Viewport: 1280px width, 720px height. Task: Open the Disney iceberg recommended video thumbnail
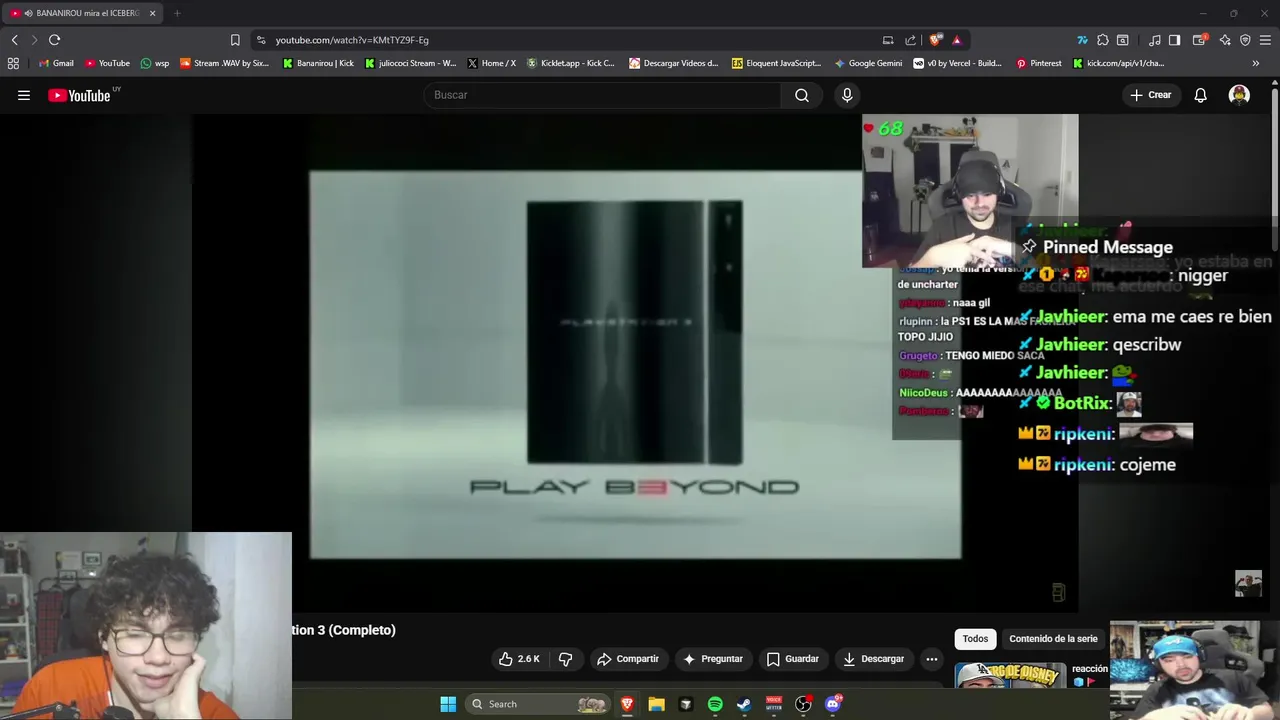click(x=1010, y=675)
